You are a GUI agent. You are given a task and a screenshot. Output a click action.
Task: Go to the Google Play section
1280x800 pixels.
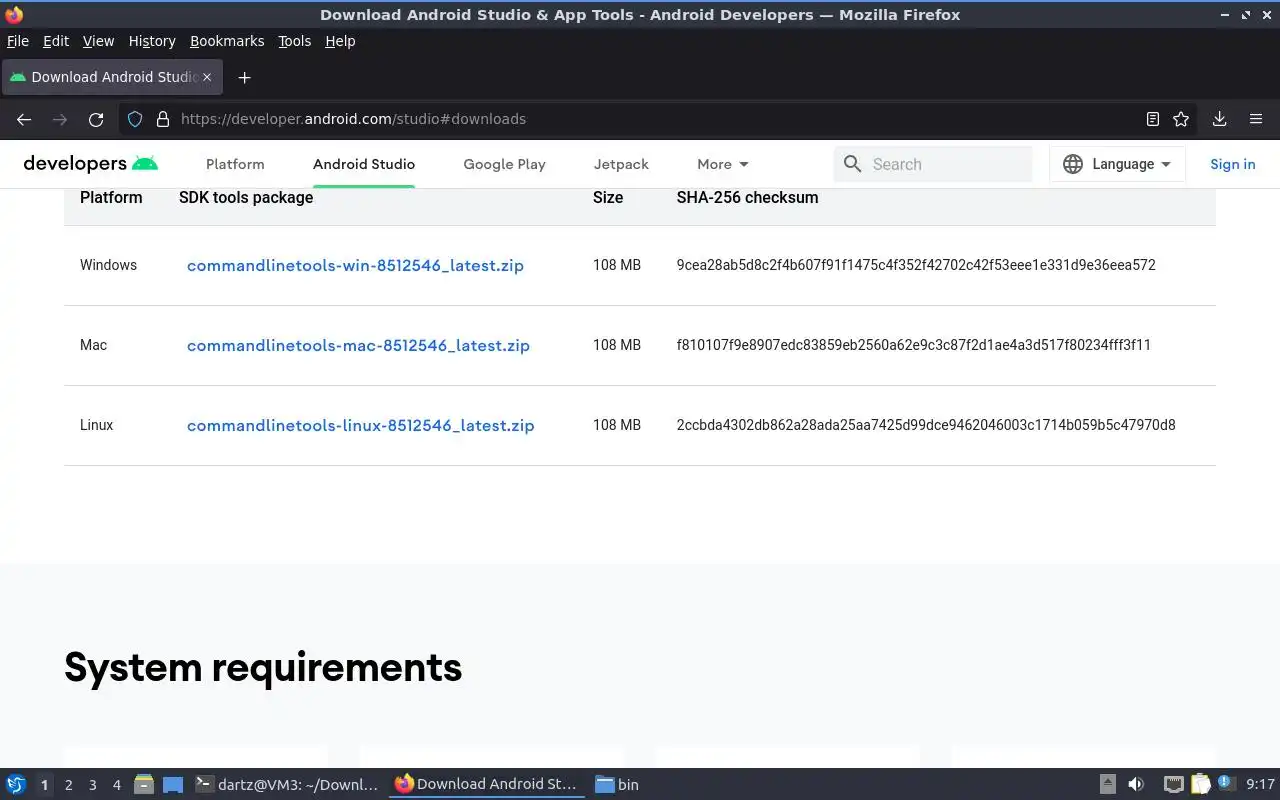(x=504, y=164)
